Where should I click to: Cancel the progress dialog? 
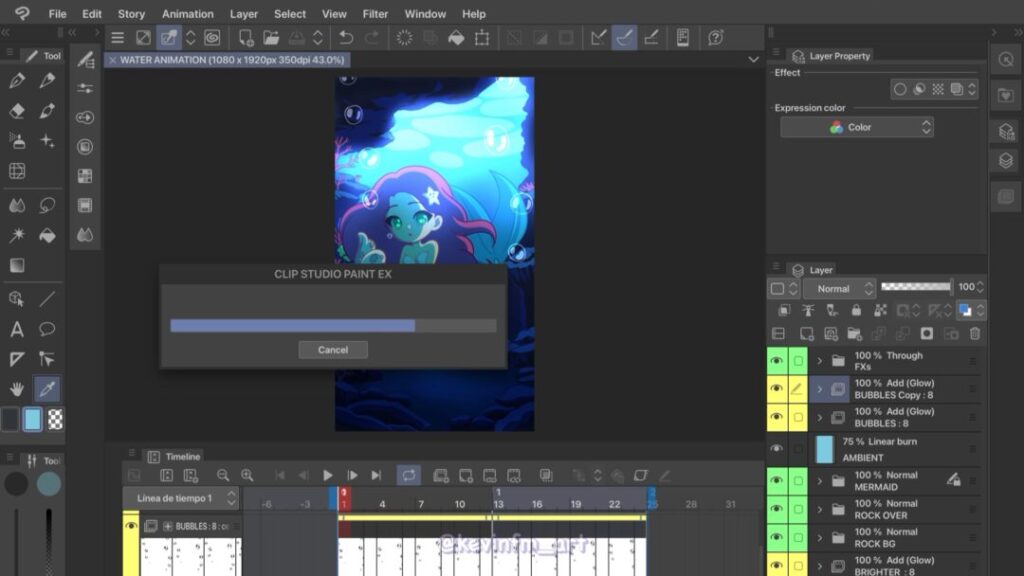(x=332, y=350)
